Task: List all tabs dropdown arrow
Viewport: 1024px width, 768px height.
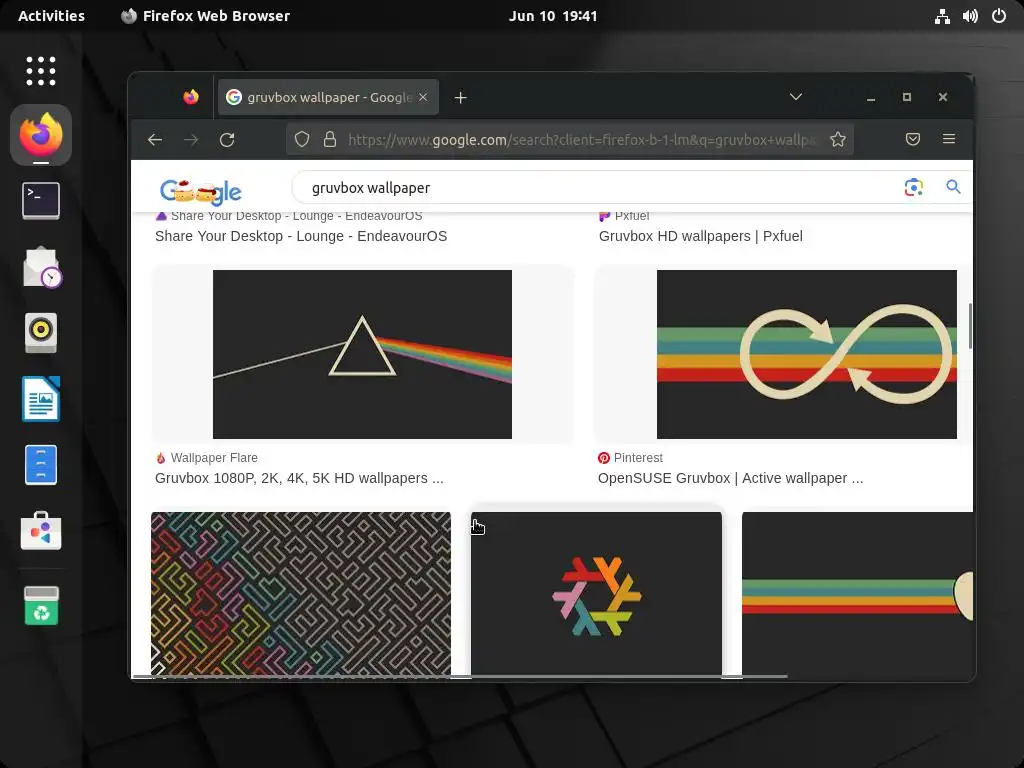Action: 795,97
